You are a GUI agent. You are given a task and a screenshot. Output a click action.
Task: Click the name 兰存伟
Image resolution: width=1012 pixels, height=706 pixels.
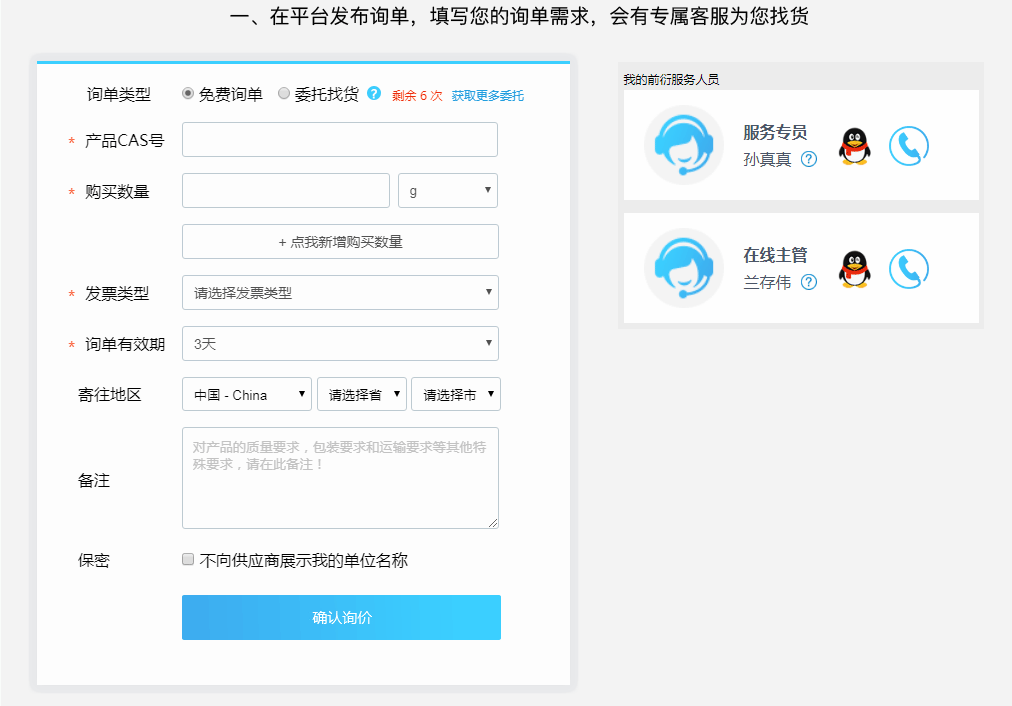[x=767, y=282]
